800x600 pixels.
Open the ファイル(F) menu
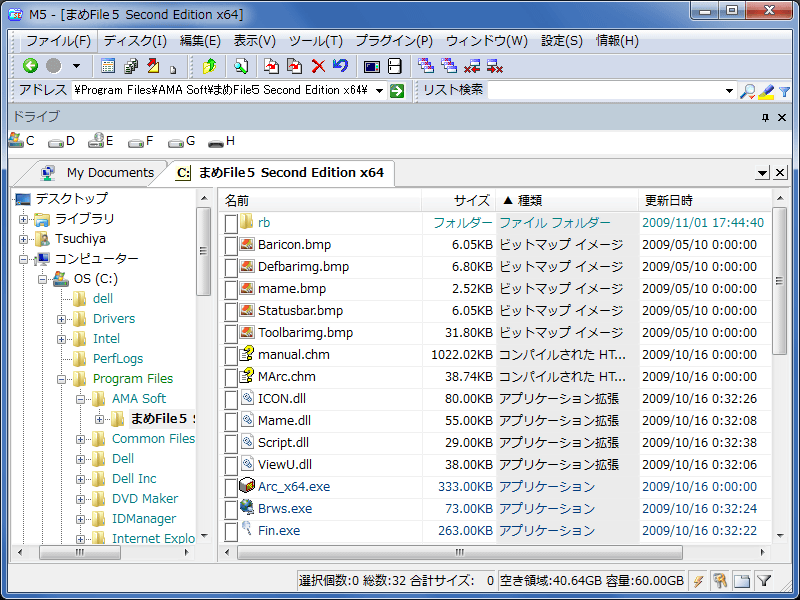click(x=58, y=41)
